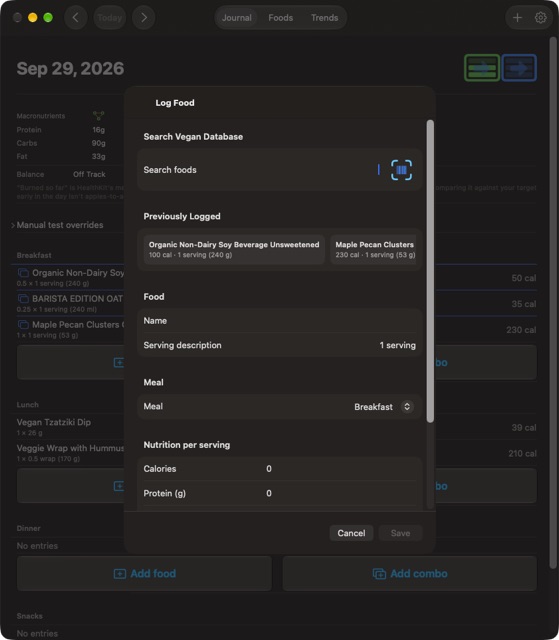Click the Off Track balance status

89,174
